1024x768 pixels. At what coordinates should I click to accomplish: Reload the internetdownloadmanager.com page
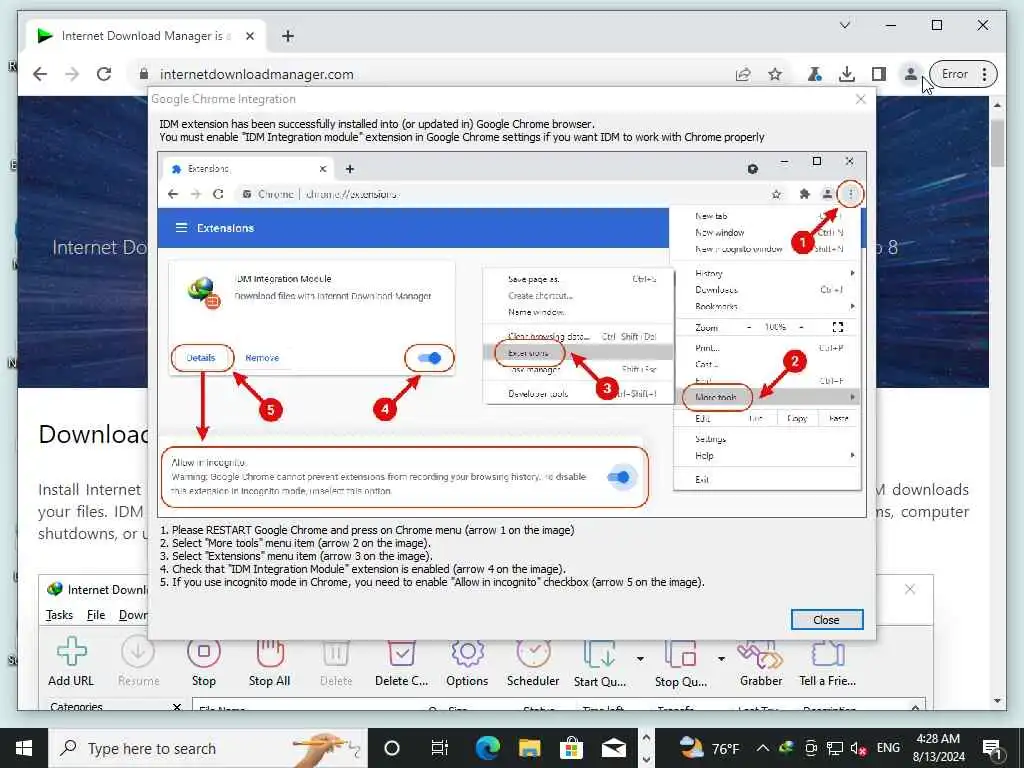[104, 74]
